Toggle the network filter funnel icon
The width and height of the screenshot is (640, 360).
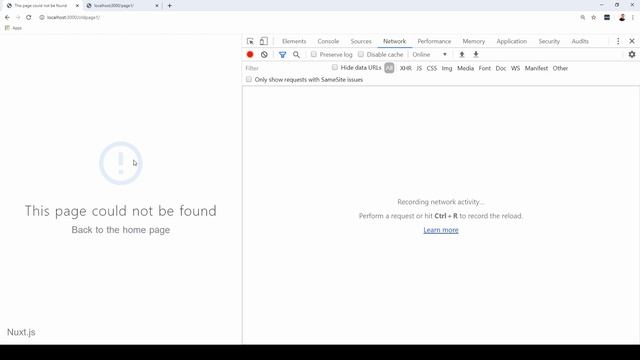click(282, 54)
